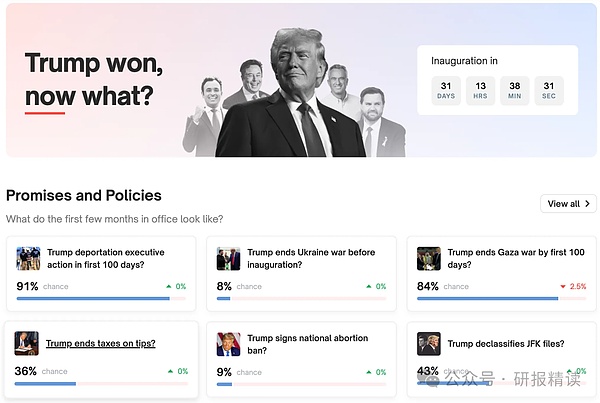Click the 84% chance progress bar

point(502,298)
